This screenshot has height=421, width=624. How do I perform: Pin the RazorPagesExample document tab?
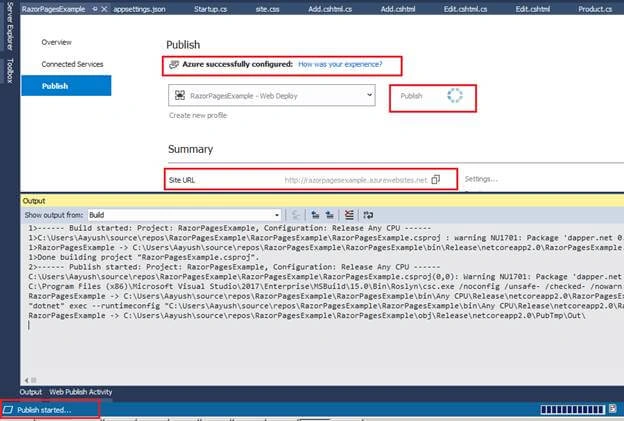tap(95, 9)
